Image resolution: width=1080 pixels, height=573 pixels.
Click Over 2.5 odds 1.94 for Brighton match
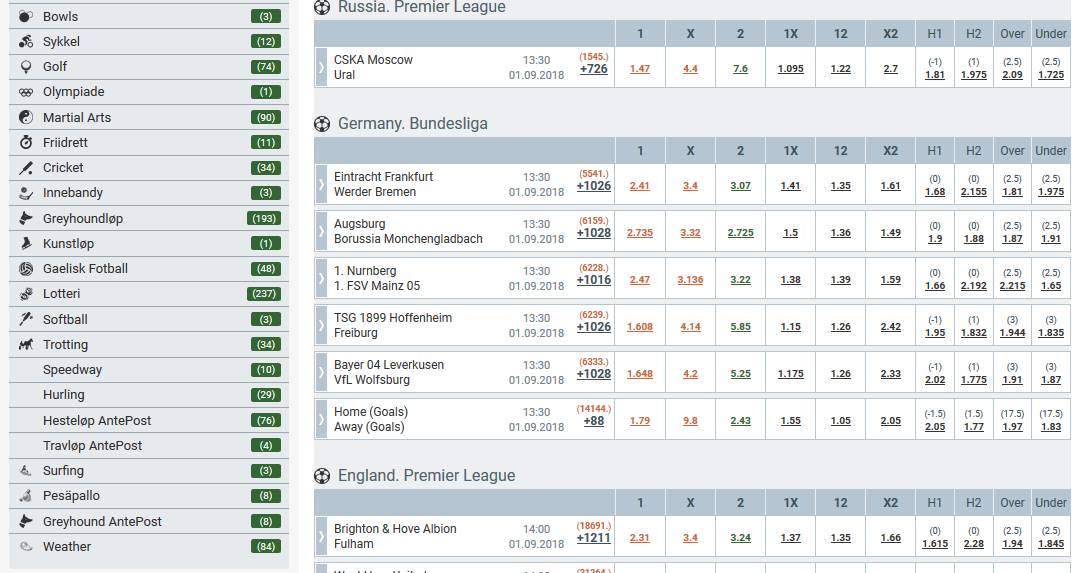1012,543
